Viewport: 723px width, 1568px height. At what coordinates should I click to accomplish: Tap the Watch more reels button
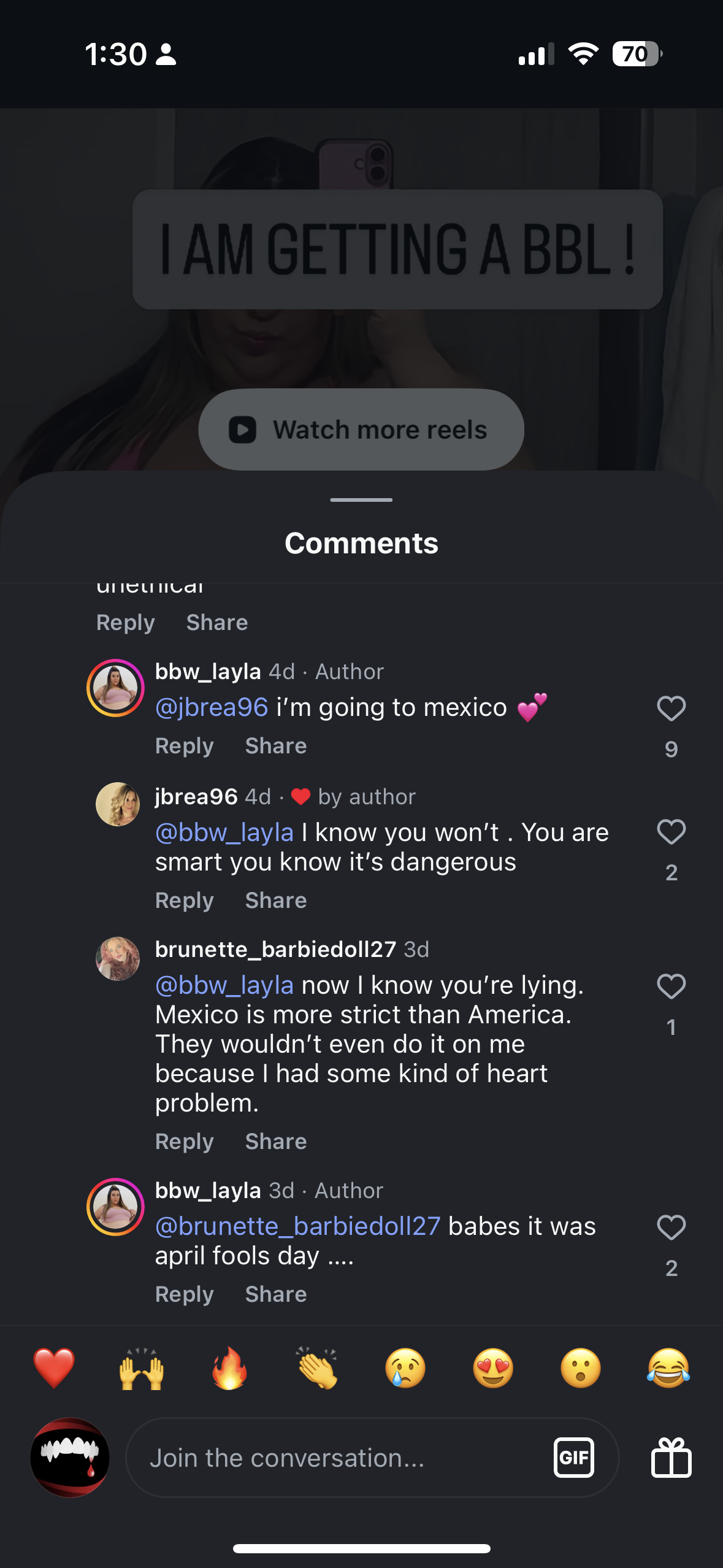(361, 429)
